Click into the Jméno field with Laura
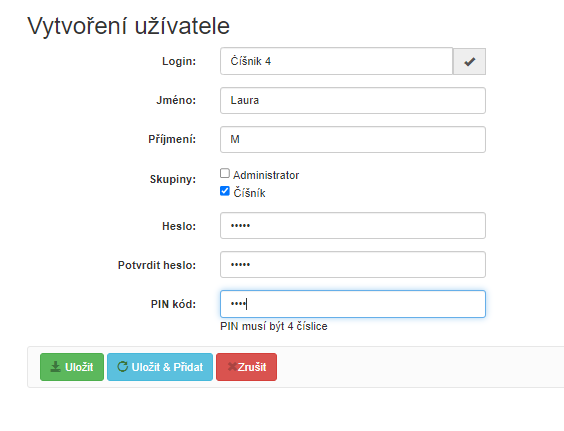 pyautogui.click(x=353, y=100)
